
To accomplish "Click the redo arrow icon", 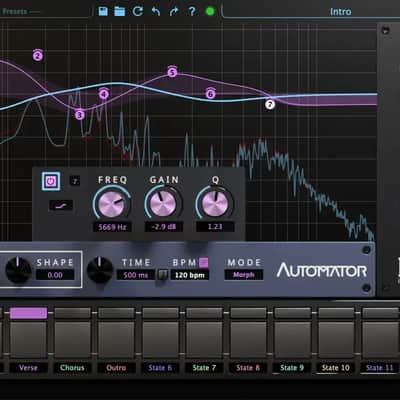I will coord(174,11).
